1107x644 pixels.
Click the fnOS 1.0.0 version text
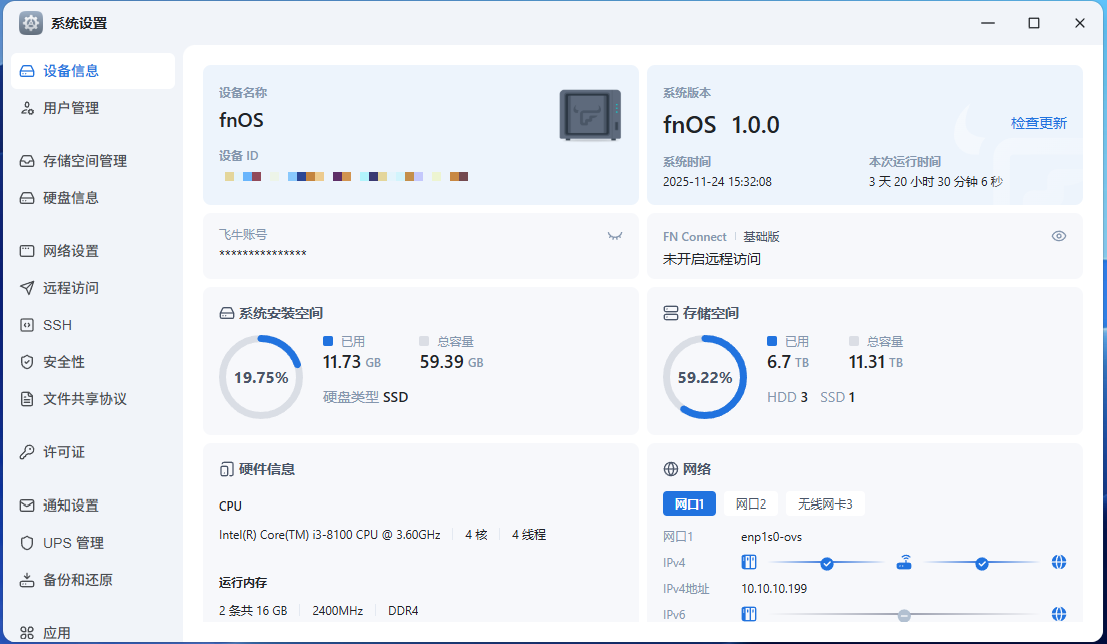(721, 125)
